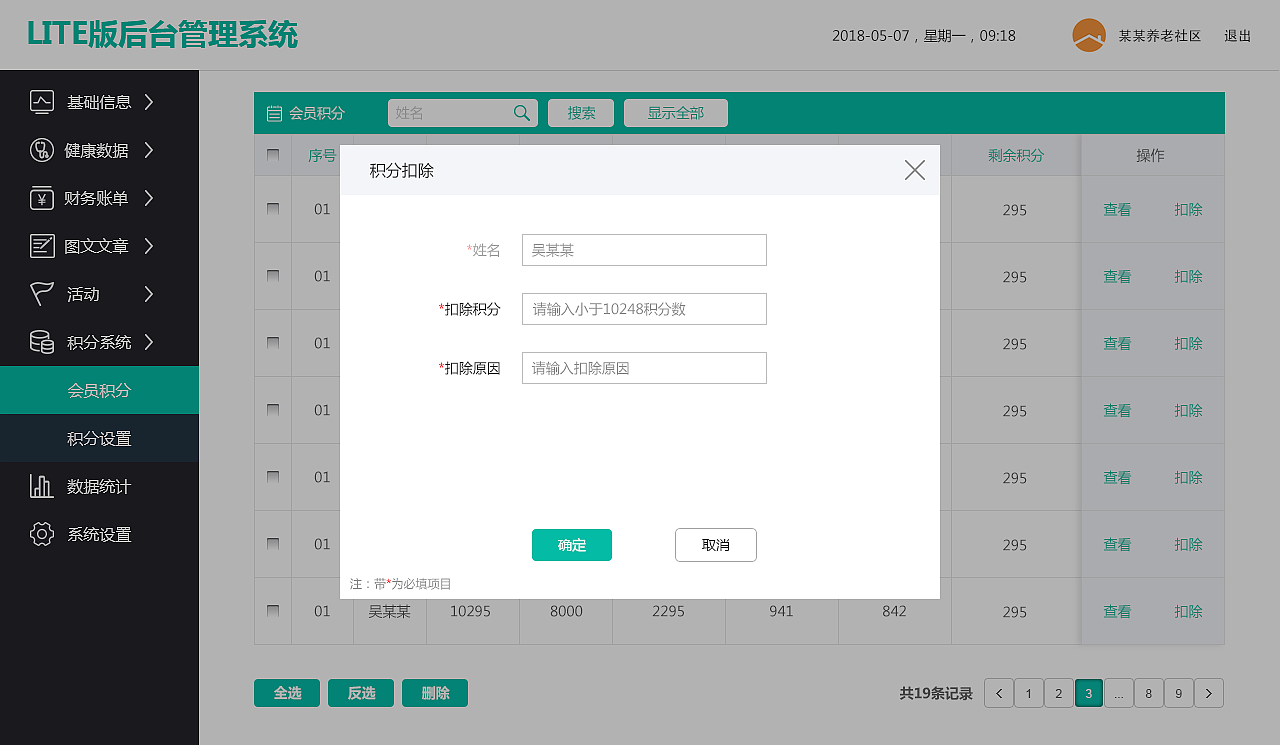Select the 会员积分 menu item
This screenshot has height=745, width=1280.
click(99, 390)
